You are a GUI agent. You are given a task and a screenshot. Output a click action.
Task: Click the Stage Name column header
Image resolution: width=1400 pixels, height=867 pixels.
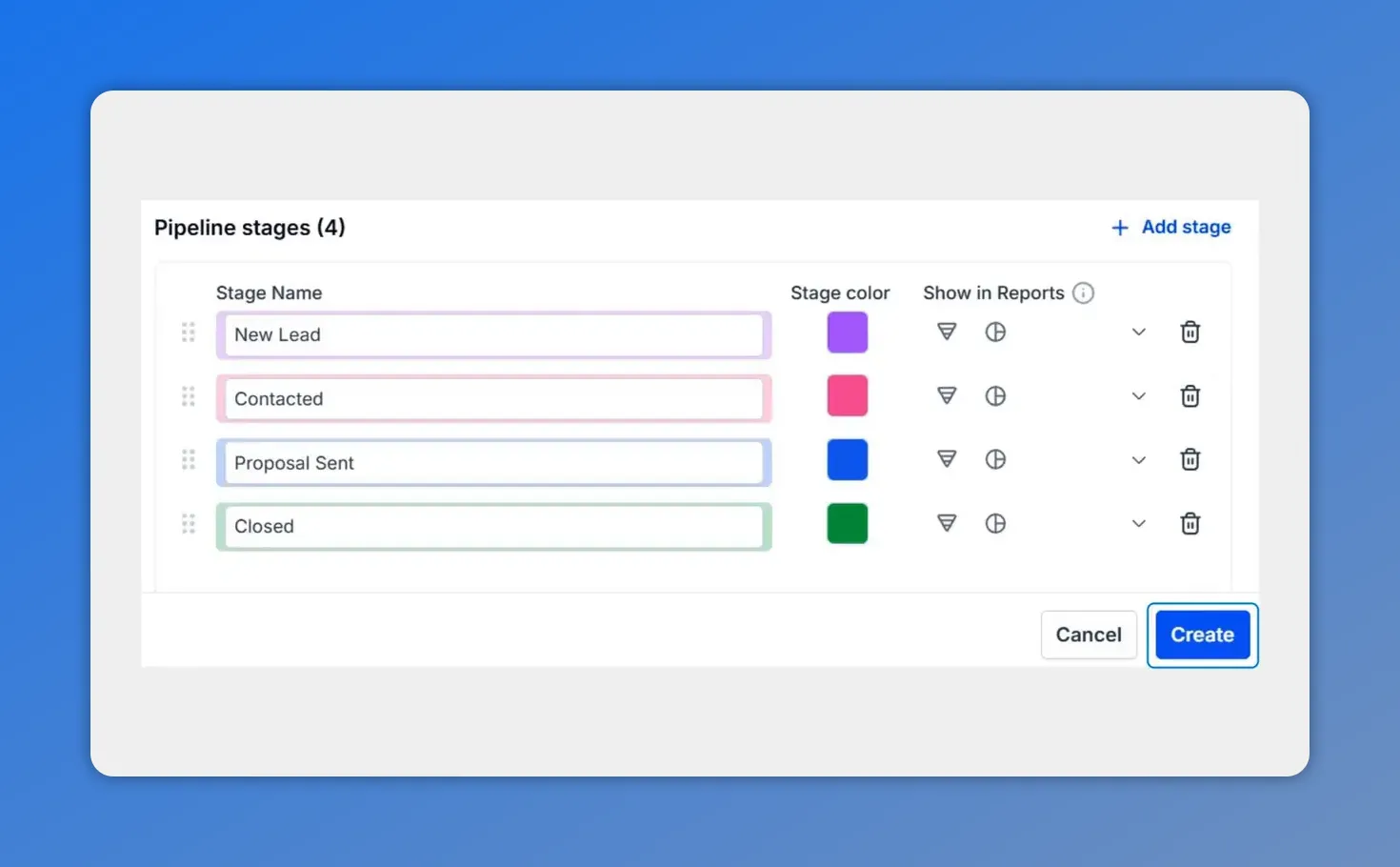(x=270, y=292)
